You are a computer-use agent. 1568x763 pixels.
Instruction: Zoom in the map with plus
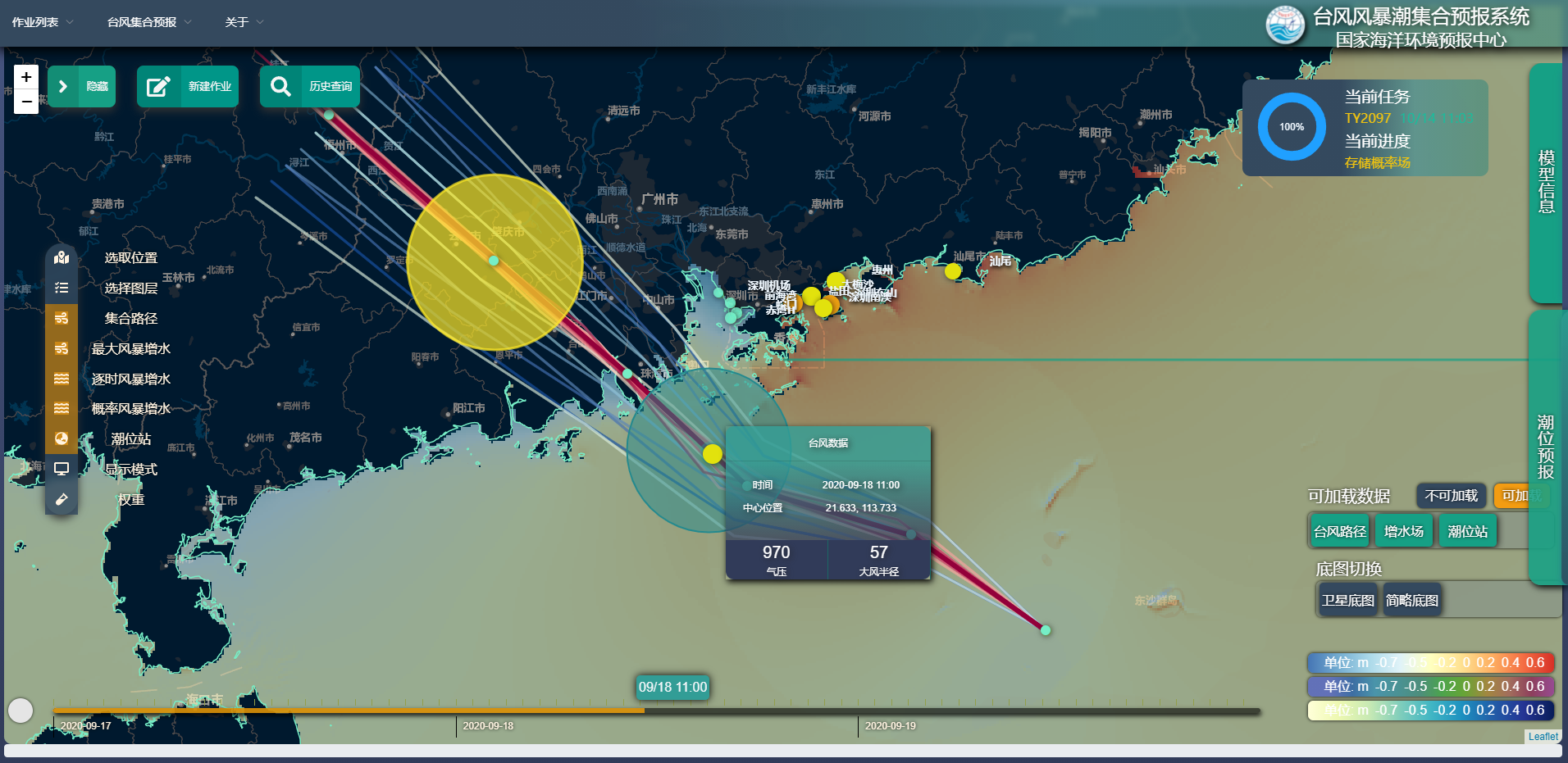tap(26, 77)
